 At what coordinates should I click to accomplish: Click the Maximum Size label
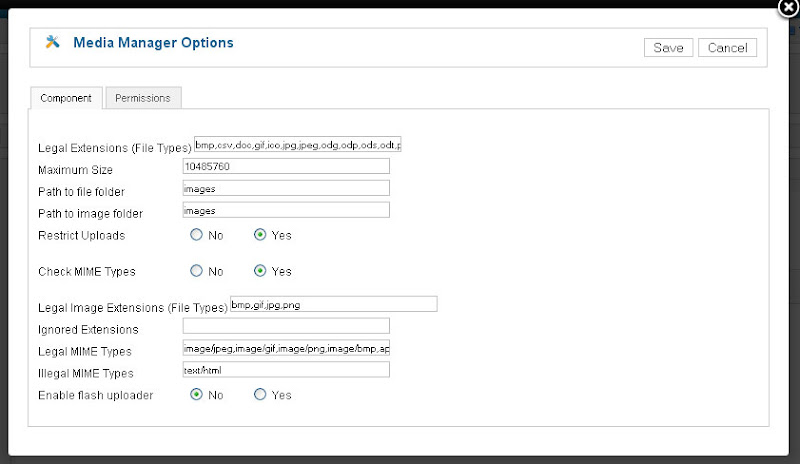coord(76,170)
